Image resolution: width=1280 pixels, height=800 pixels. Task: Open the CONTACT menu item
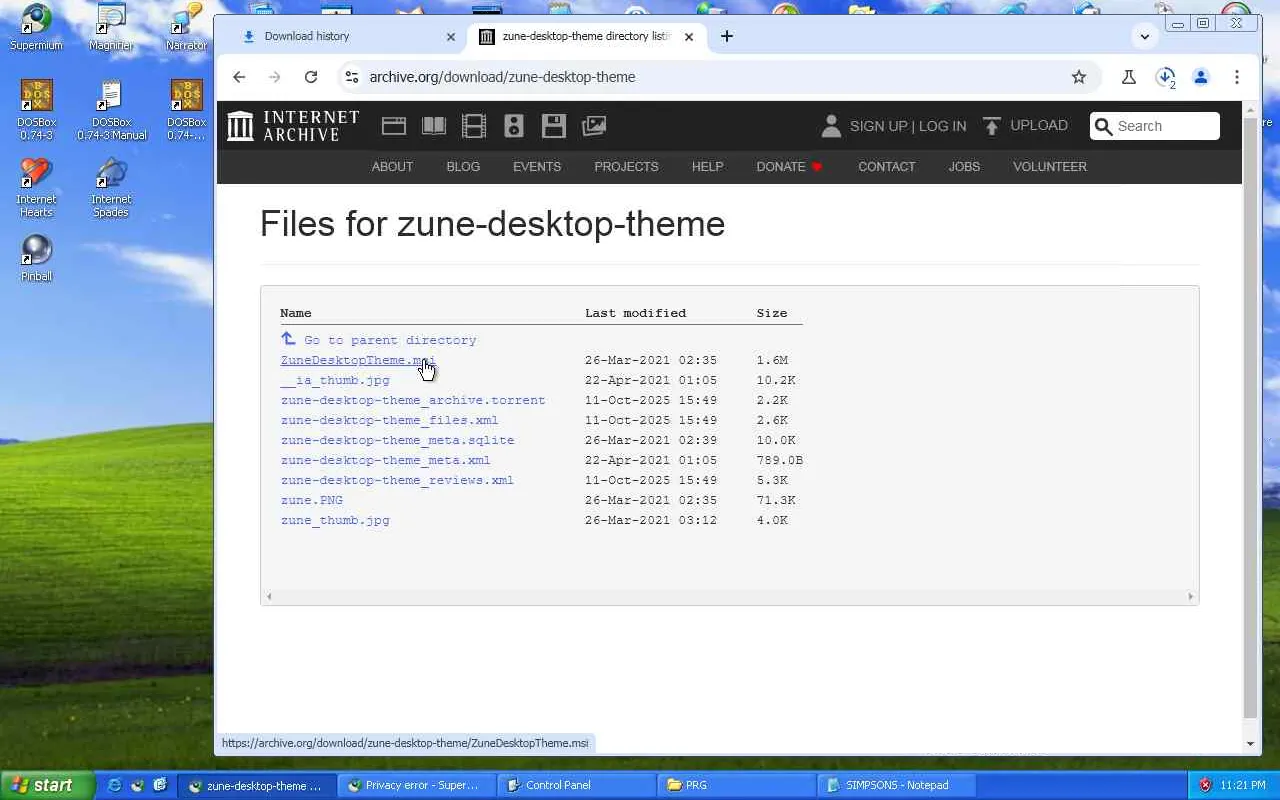[887, 167]
